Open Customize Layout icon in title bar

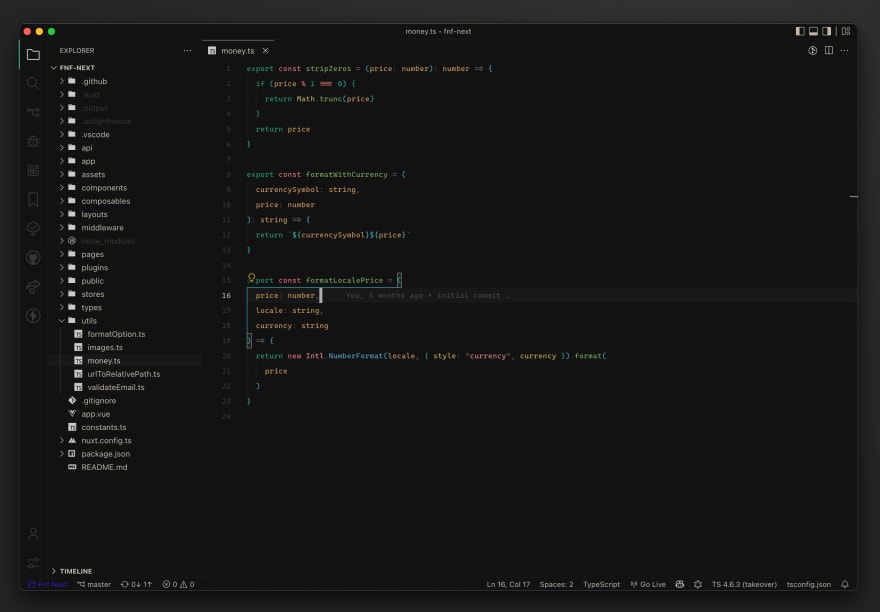coord(846,31)
